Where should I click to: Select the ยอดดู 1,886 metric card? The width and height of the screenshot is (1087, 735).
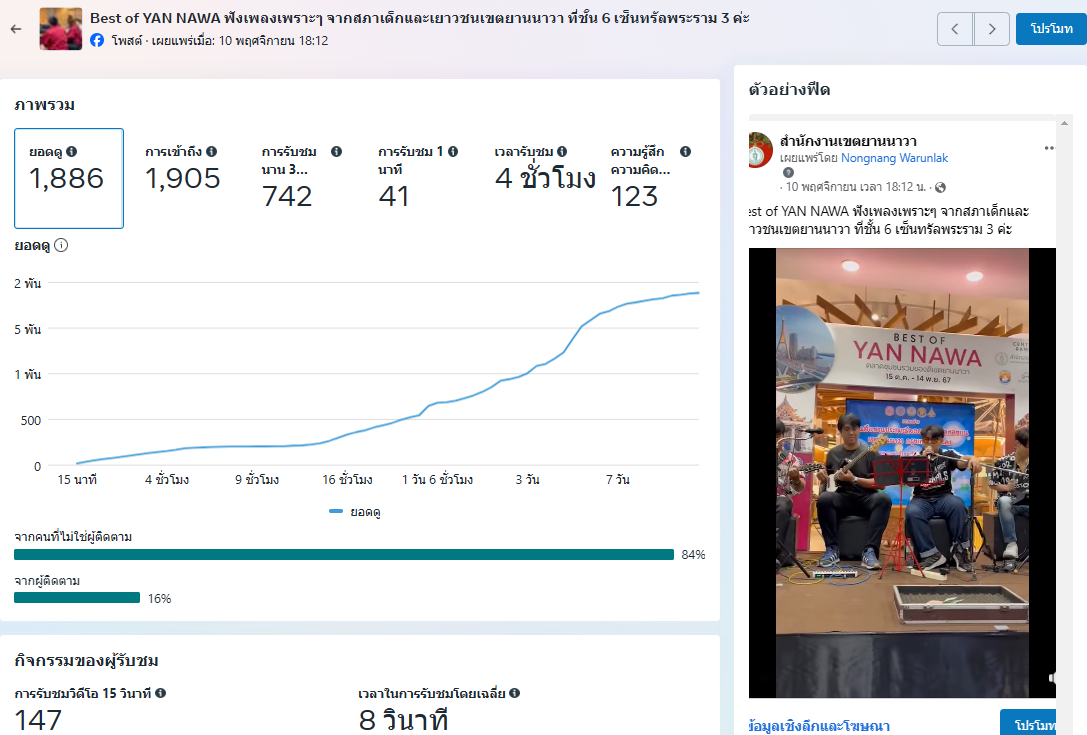[69, 178]
